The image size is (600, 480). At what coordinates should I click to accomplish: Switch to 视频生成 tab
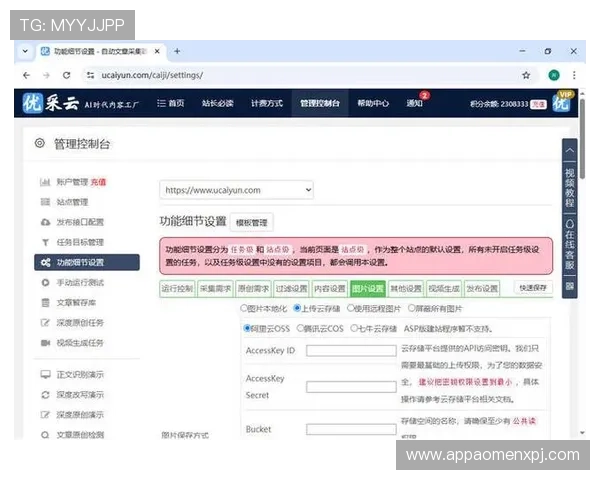(x=444, y=288)
